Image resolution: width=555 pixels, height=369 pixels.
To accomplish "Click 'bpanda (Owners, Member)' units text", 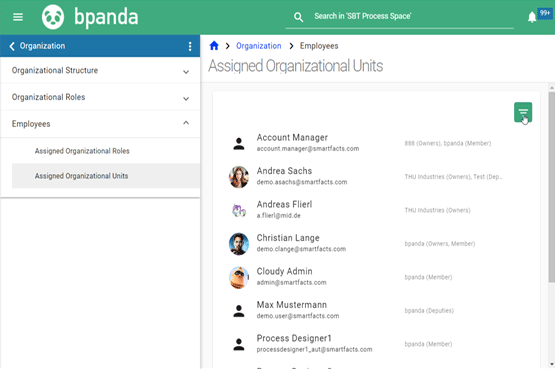I will 440,243.
